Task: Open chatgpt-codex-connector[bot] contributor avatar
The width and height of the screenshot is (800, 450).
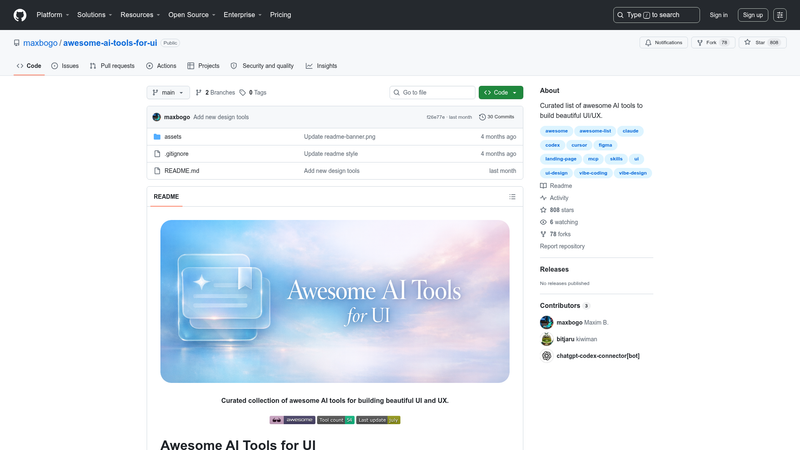Action: click(546, 356)
